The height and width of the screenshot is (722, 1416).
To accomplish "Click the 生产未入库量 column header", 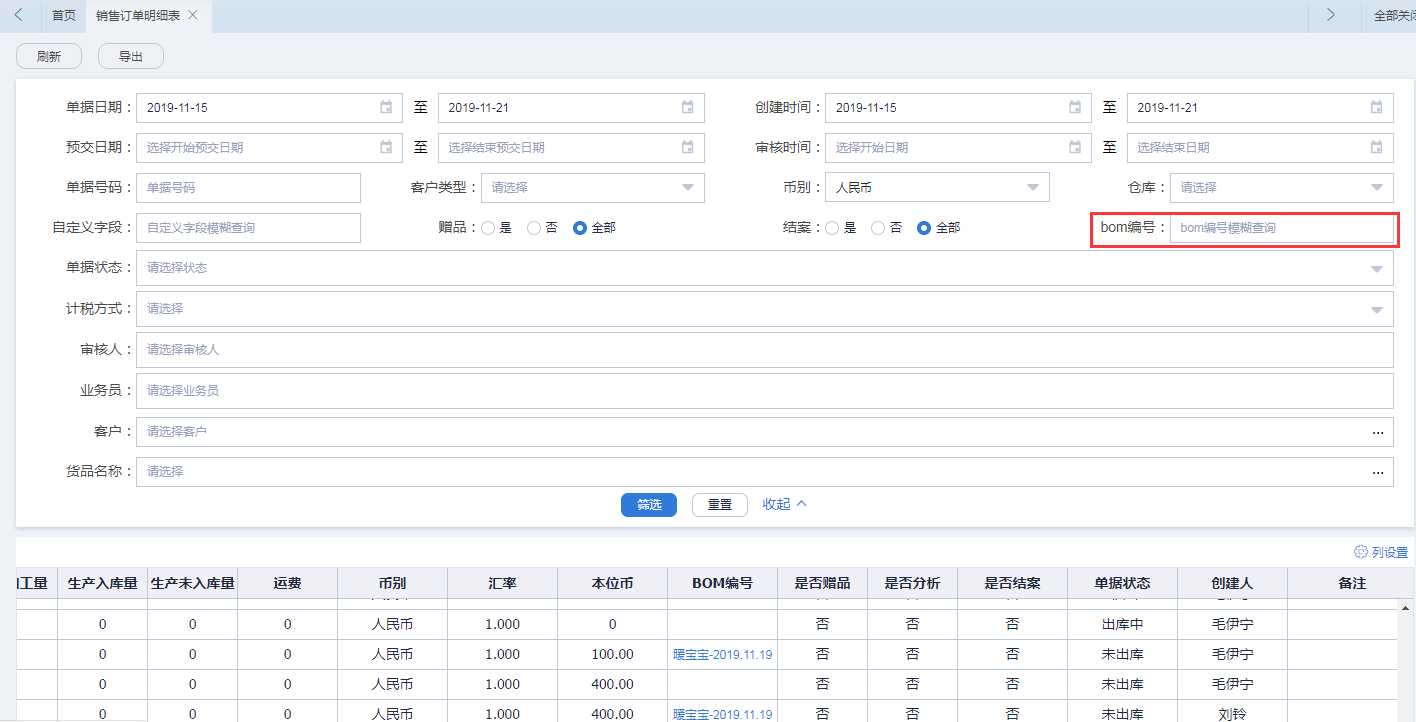I will [193, 583].
